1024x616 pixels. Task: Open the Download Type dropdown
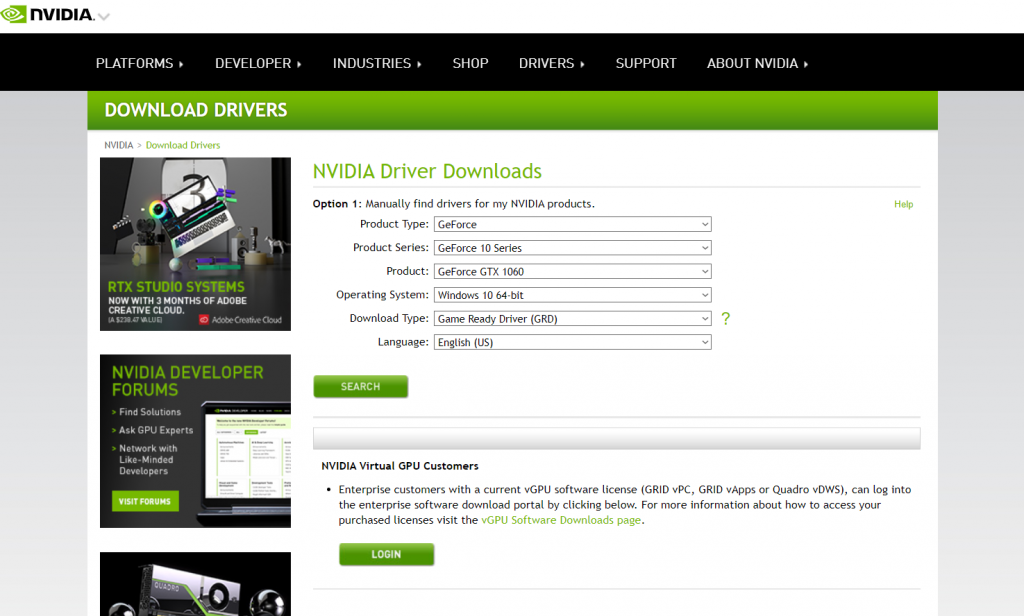tap(572, 319)
